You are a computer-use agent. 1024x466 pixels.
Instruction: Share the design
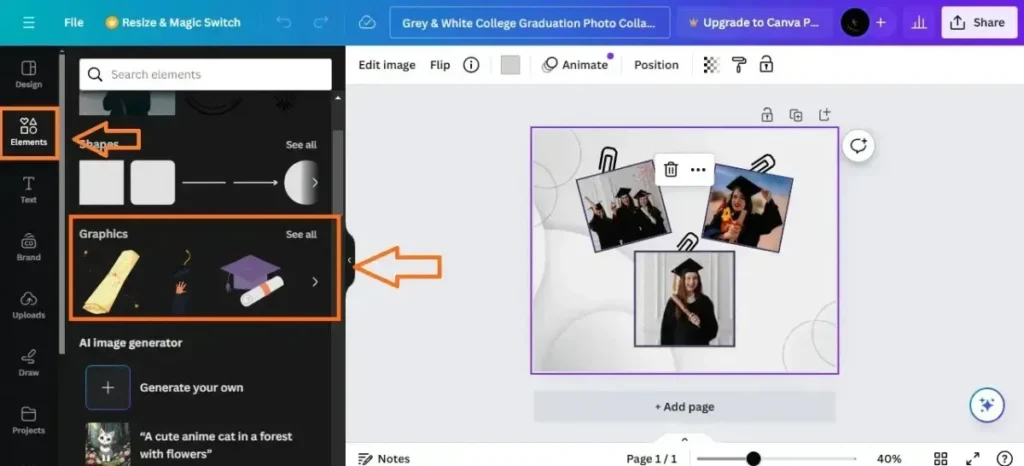(978, 23)
